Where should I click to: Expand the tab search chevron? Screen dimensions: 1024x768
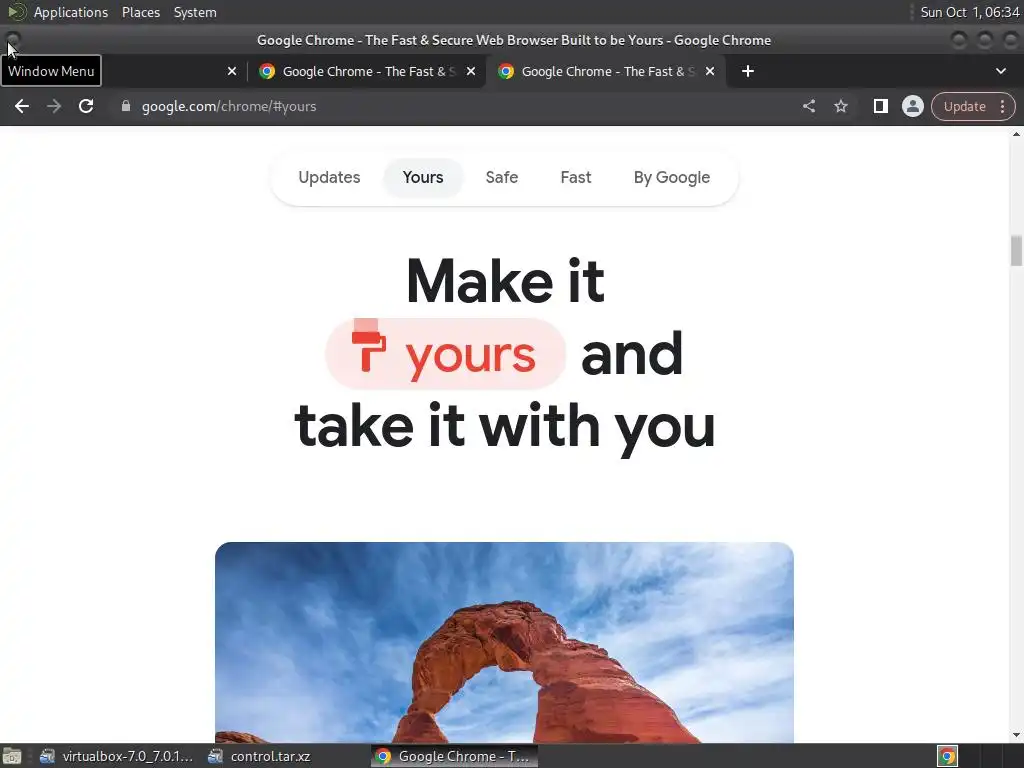pos(1000,71)
